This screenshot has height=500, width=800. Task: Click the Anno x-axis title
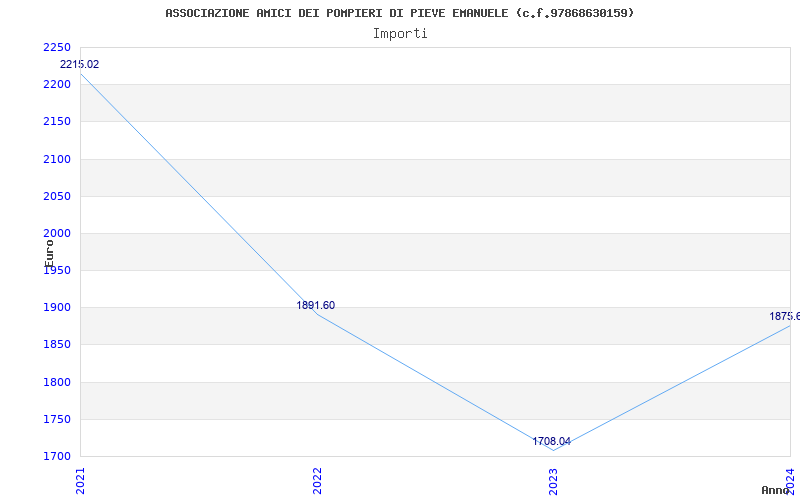click(x=775, y=490)
